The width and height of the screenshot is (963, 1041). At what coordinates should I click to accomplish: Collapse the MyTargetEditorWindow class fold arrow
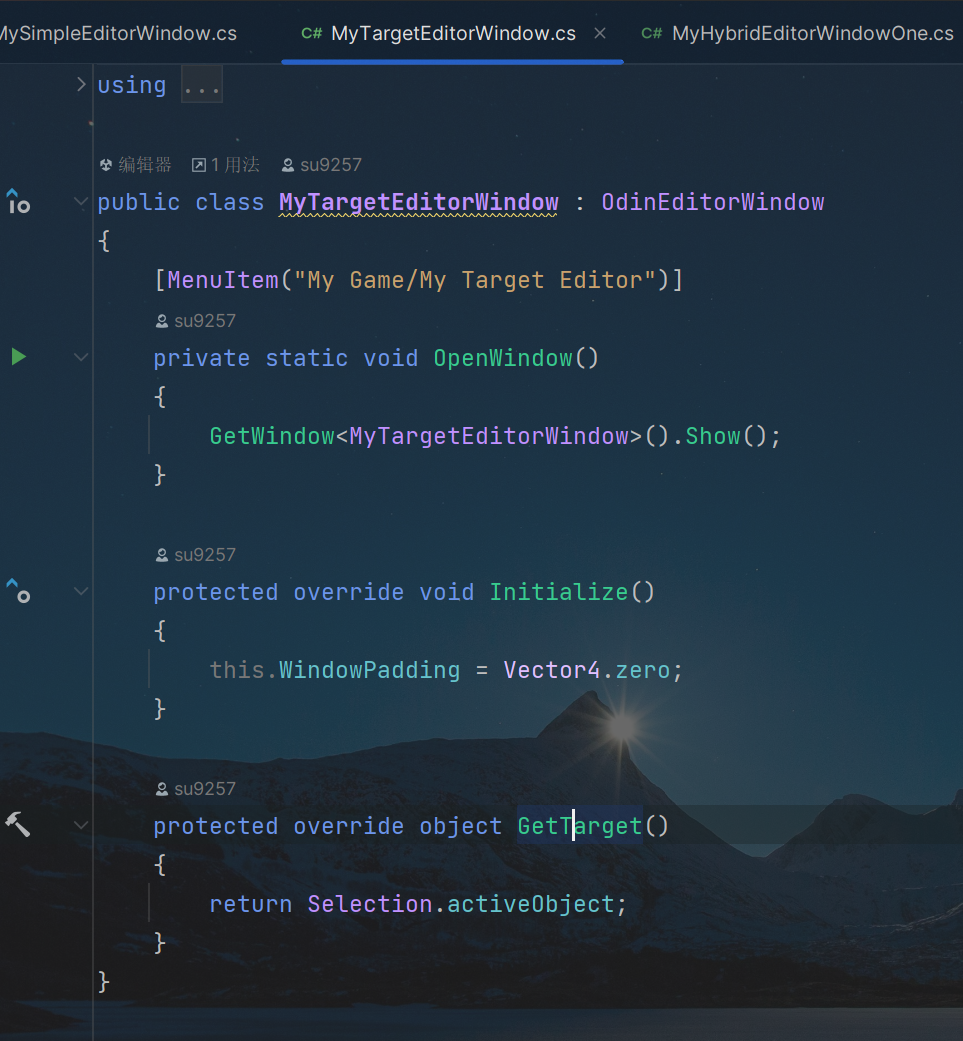coord(81,201)
